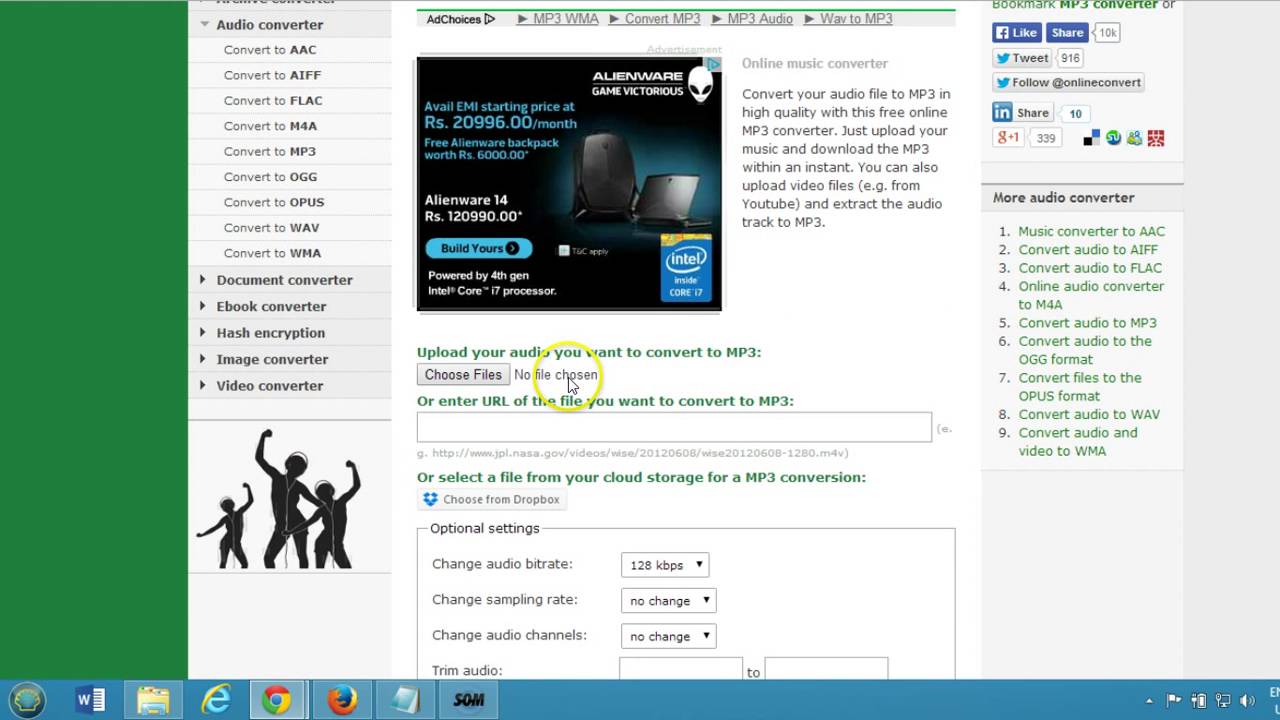The image size is (1280, 720).
Task: Click the Choose Files button
Action: point(463,375)
